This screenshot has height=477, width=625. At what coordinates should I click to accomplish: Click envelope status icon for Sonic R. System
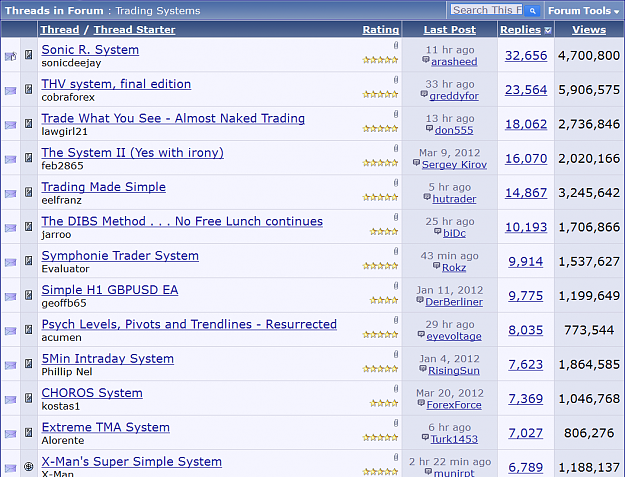tap(11, 56)
